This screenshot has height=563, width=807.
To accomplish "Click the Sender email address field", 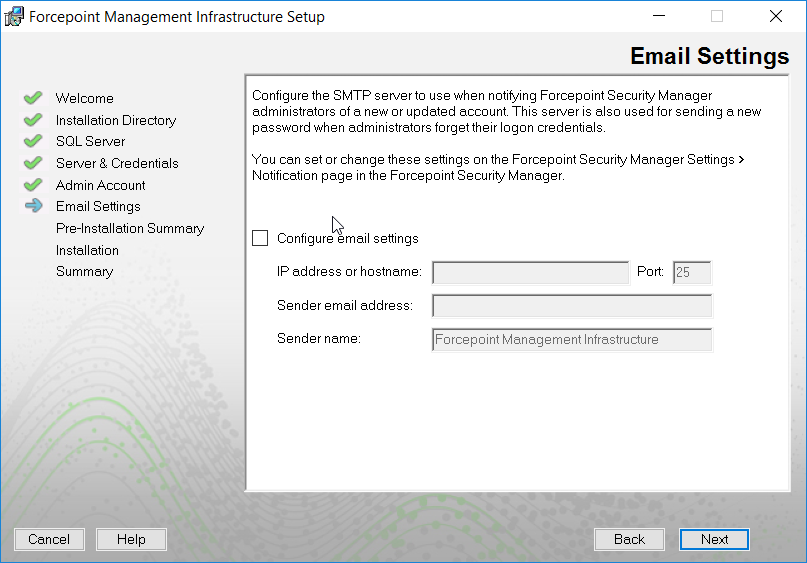I will pyautogui.click(x=572, y=306).
